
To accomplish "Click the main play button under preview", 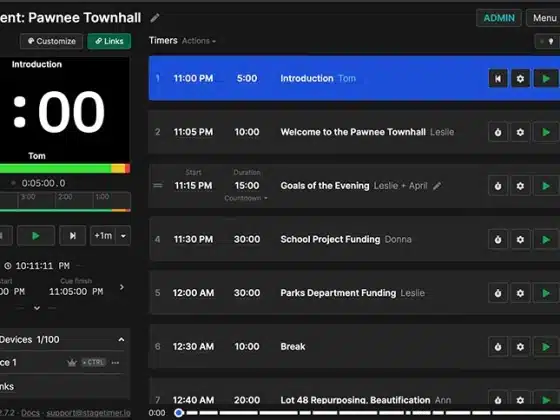I will [x=36, y=236].
